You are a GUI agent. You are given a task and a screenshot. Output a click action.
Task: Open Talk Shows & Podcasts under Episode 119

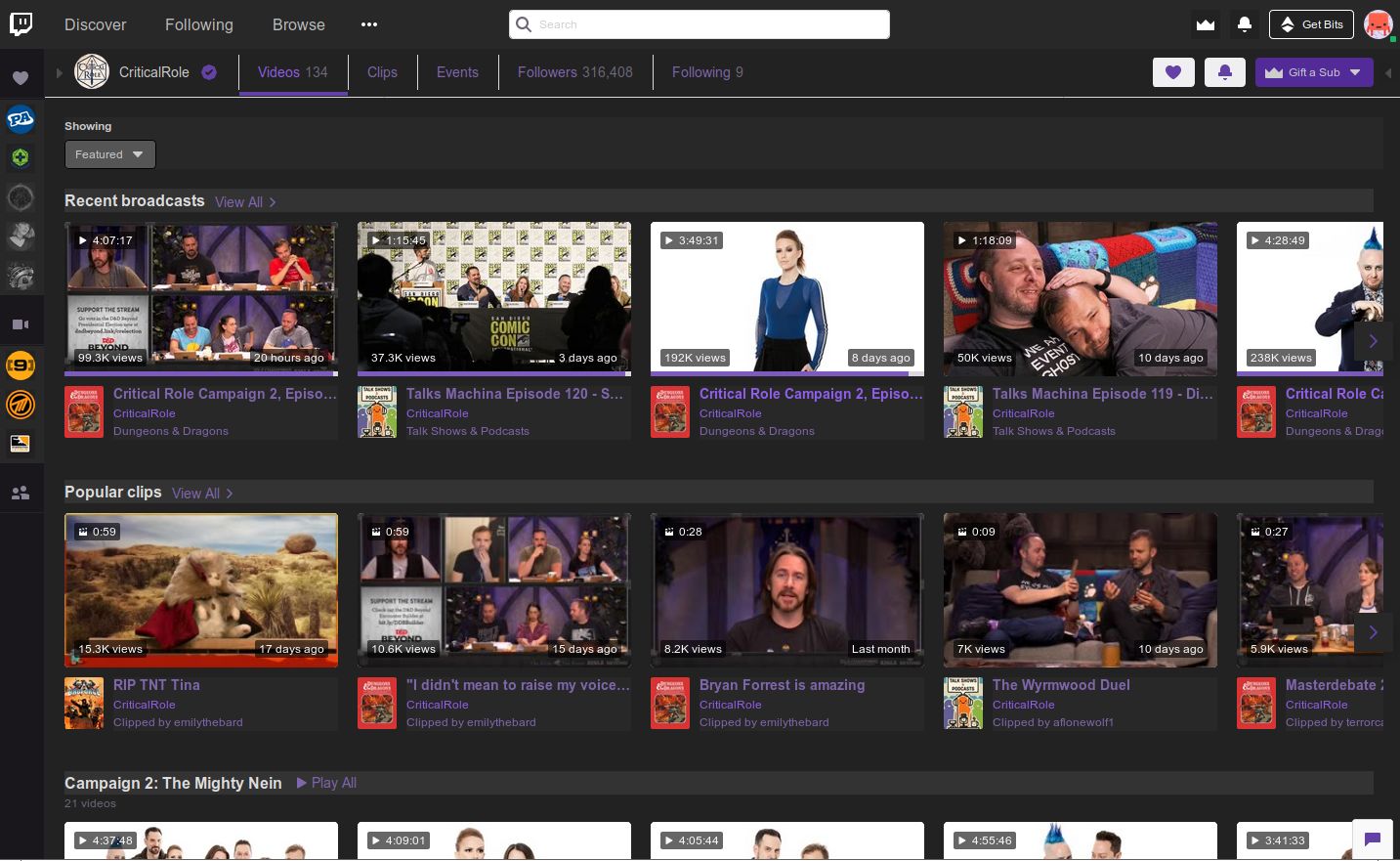[1054, 431]
